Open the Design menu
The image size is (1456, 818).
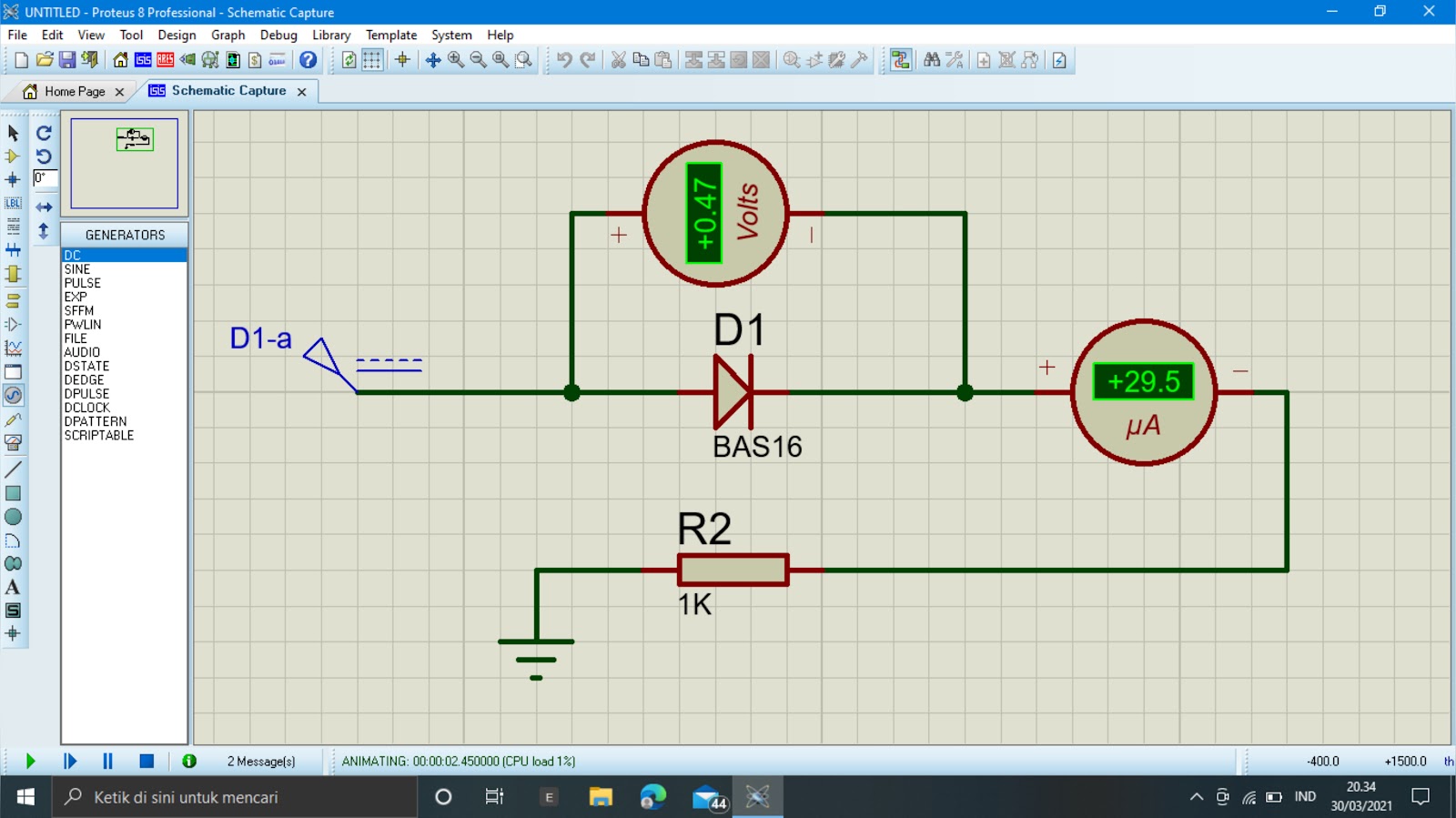pyautogui.click(x=177, y=35)
